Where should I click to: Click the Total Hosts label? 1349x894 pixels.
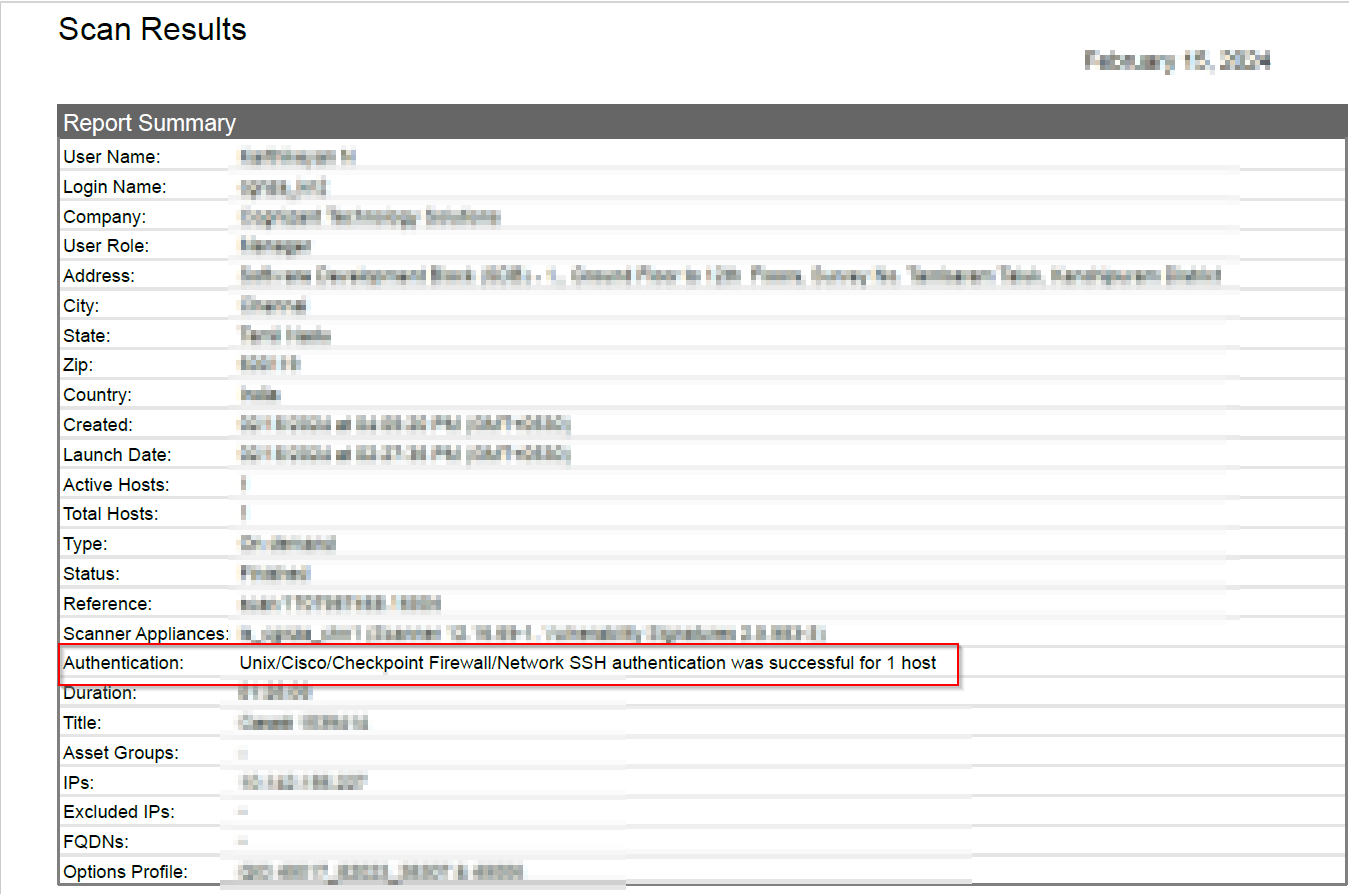point(111,514)
